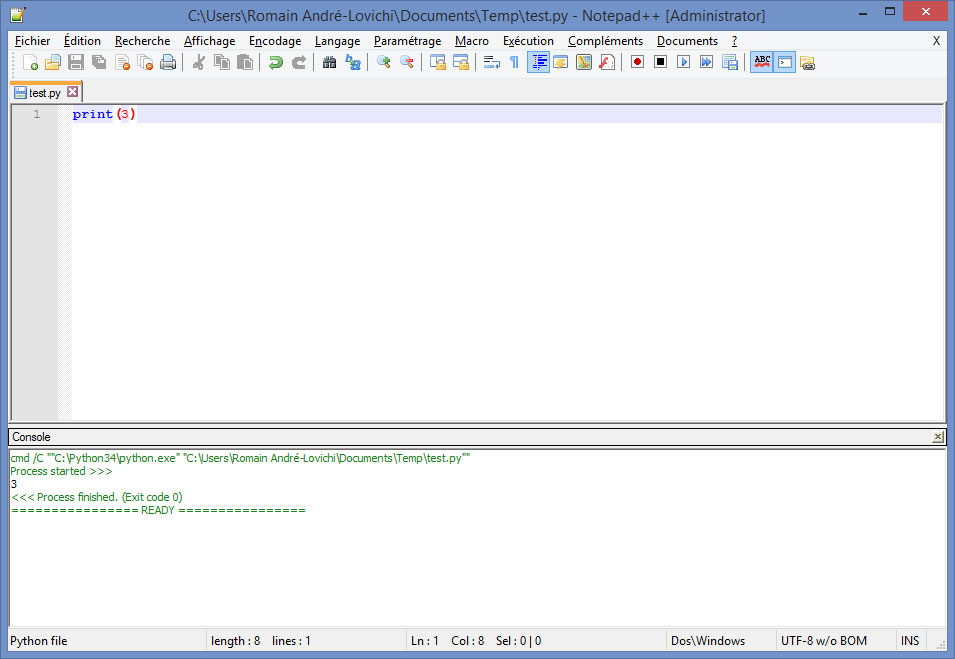The height and width of the screenshot is (659, 955).
Task: Toggle the NppExec console window icon
Action: pyautogui.click(x=784, y=62)
